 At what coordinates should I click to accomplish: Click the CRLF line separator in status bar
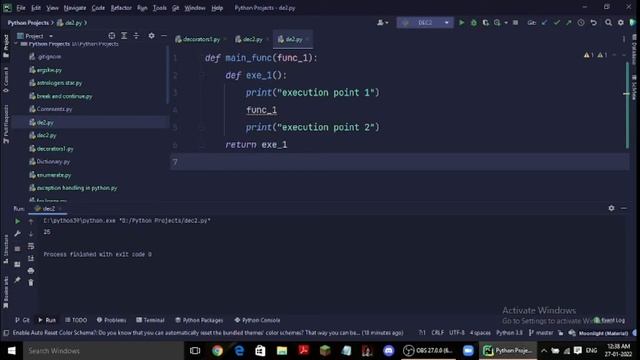pyautogui.click(x=437, y=333)
